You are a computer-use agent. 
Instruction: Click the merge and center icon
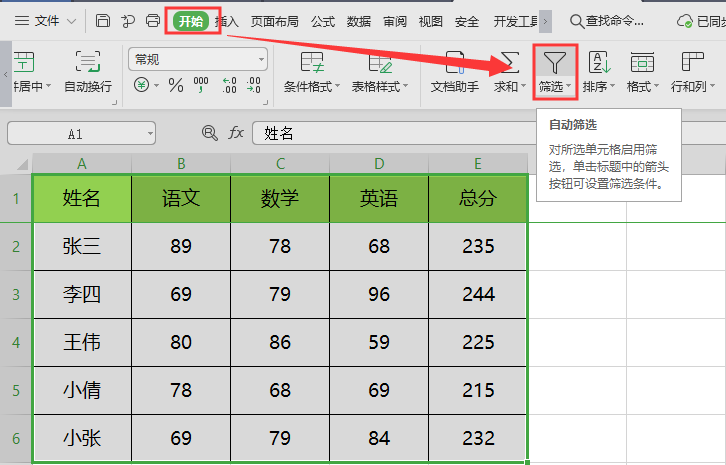24,62
